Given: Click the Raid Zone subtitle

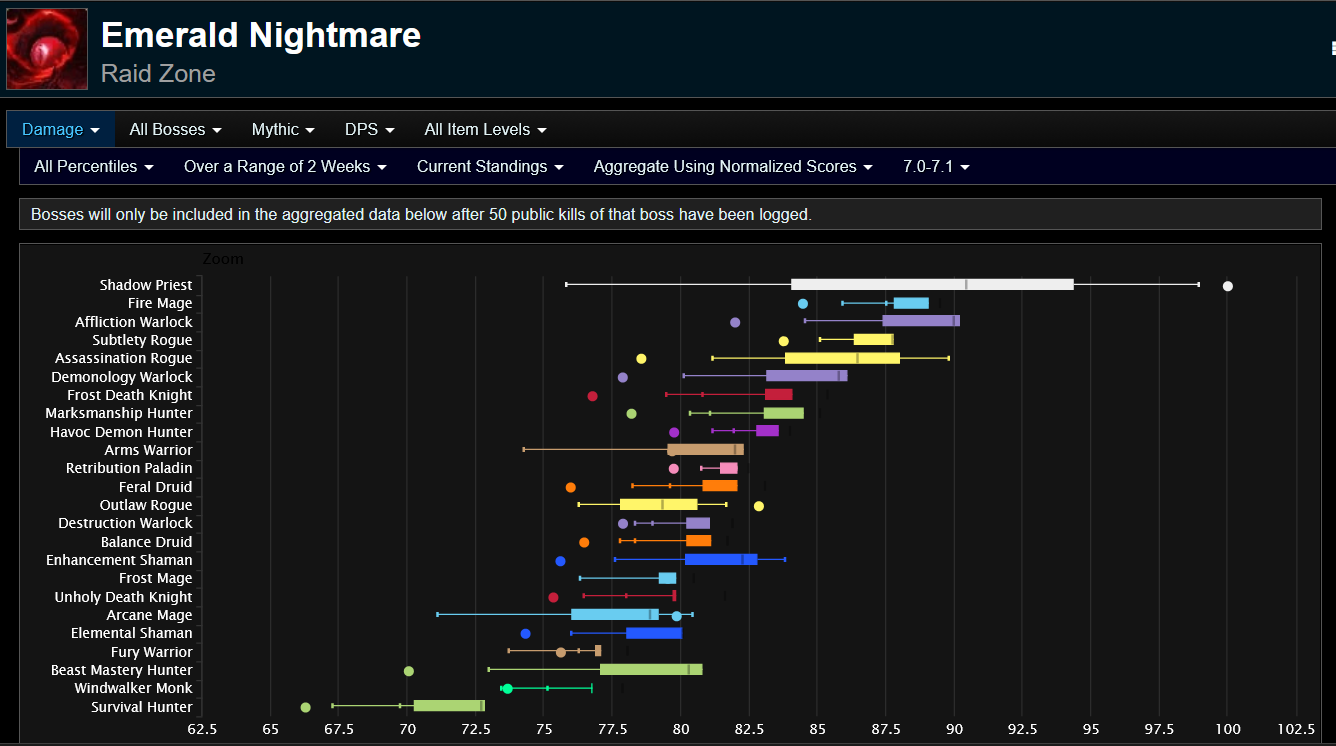Looking at the screenshot, I should point(158,74).
